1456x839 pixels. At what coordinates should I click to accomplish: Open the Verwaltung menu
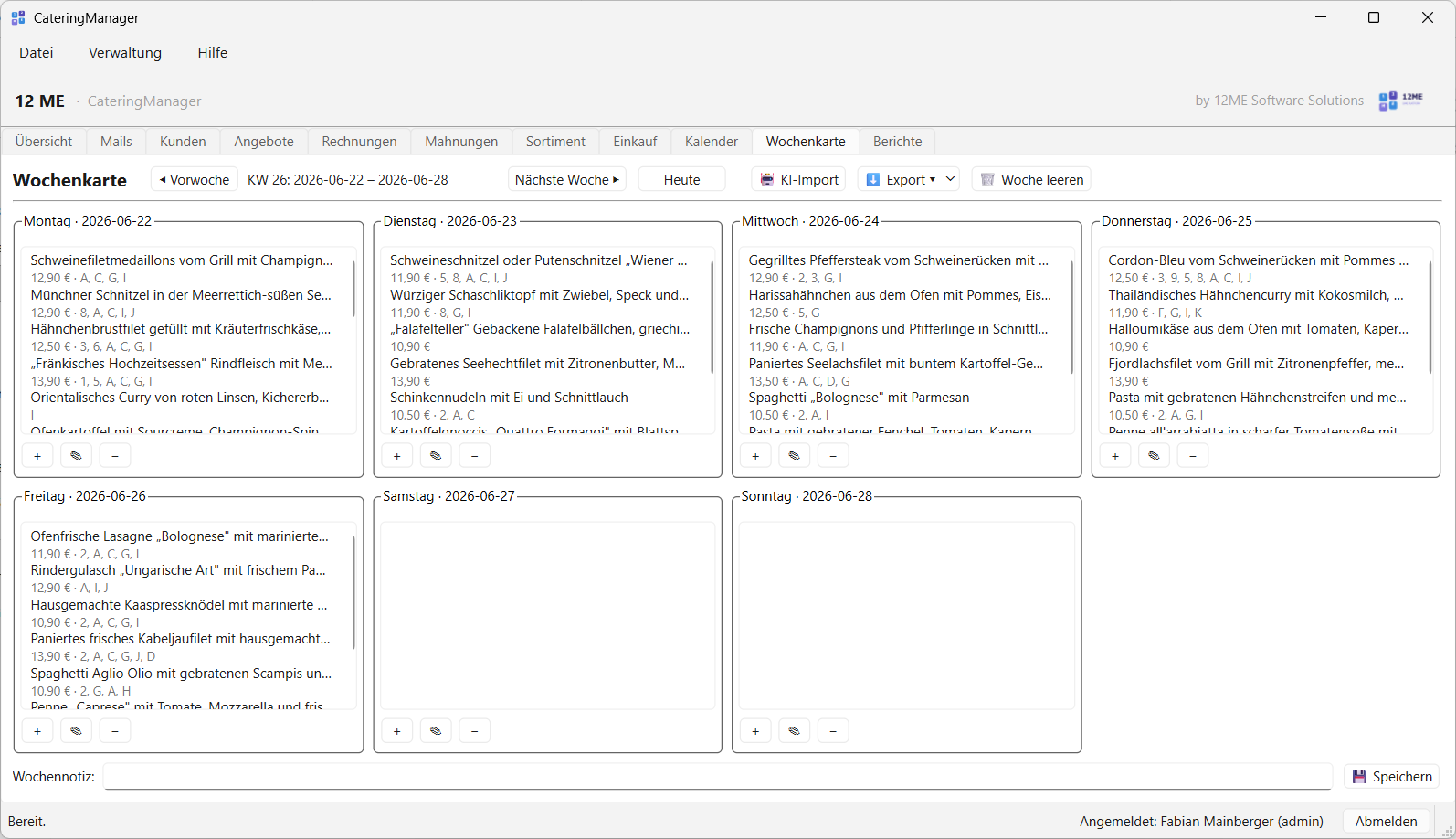(x=125, y=52)
